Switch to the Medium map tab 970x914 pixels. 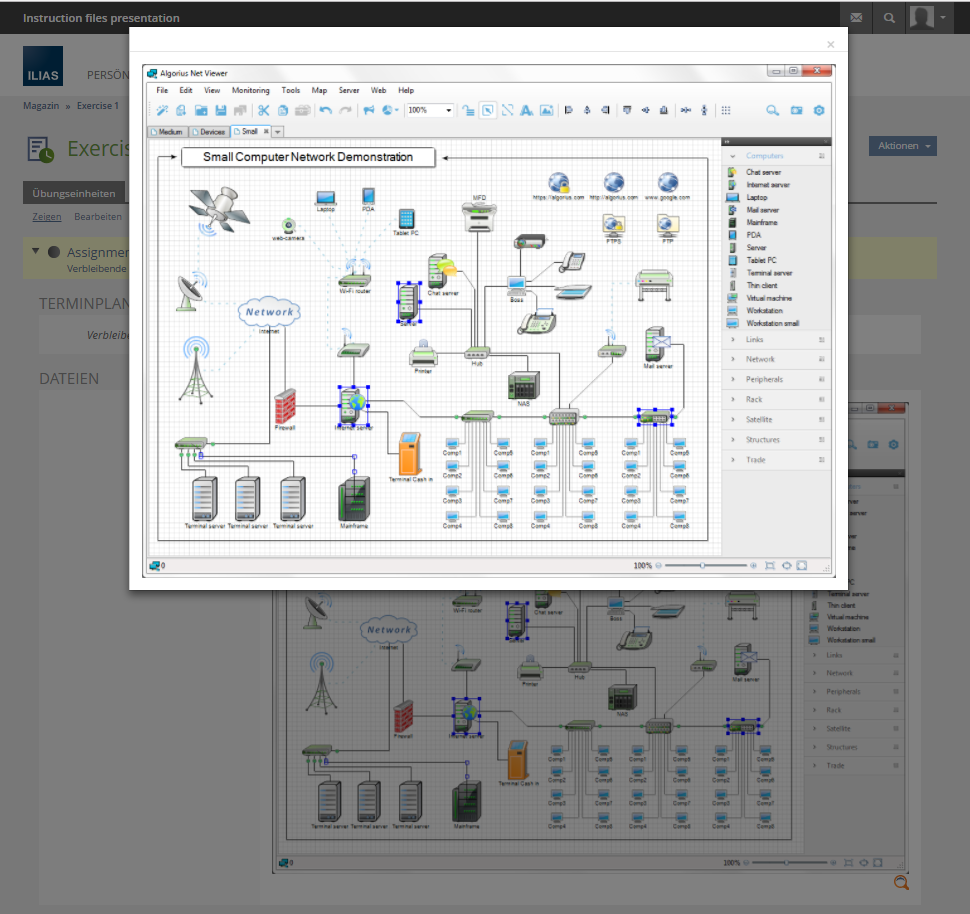coord(167,132)
